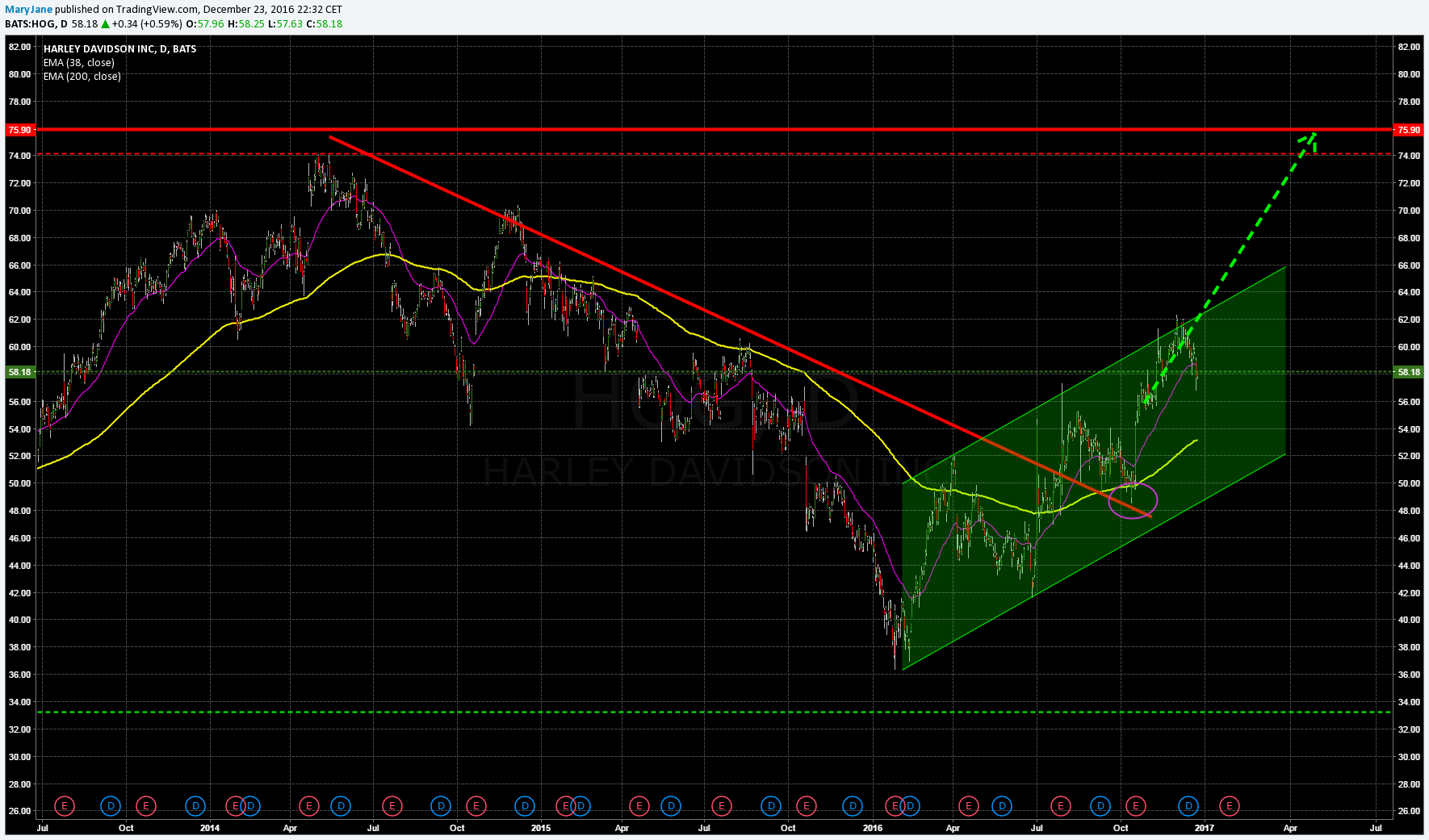Click the E earnings marker just after Oct 2016
The width and height of the screenshot is (1429, 840).
click(x=1136, y=805)
